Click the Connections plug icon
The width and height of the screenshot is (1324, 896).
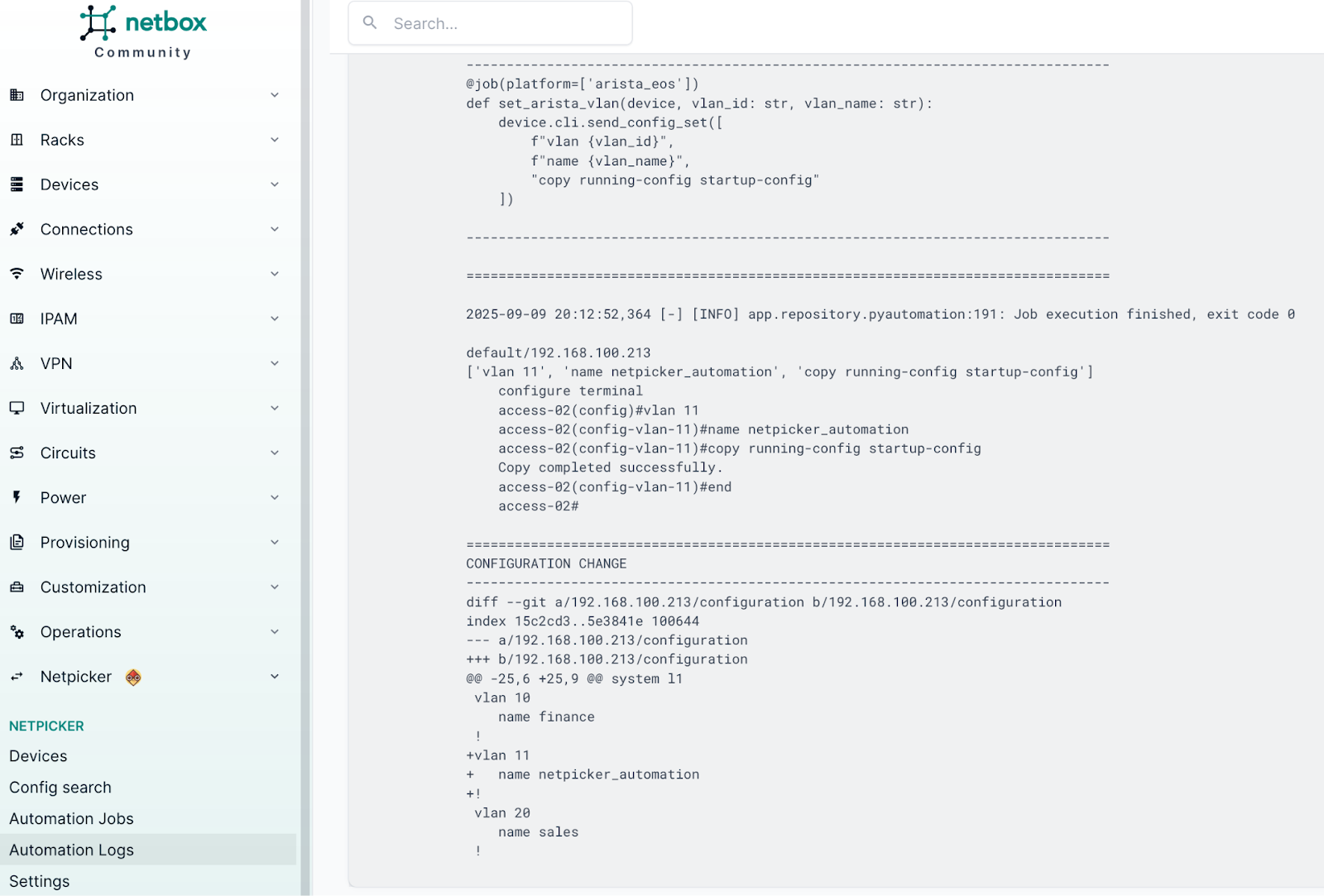[17, 229]
